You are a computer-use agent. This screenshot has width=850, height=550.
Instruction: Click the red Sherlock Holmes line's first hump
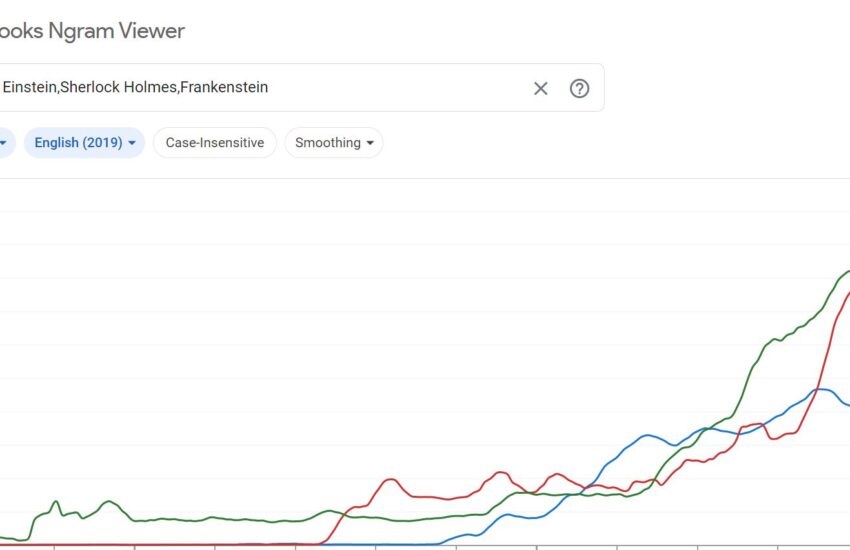point(390,480)
